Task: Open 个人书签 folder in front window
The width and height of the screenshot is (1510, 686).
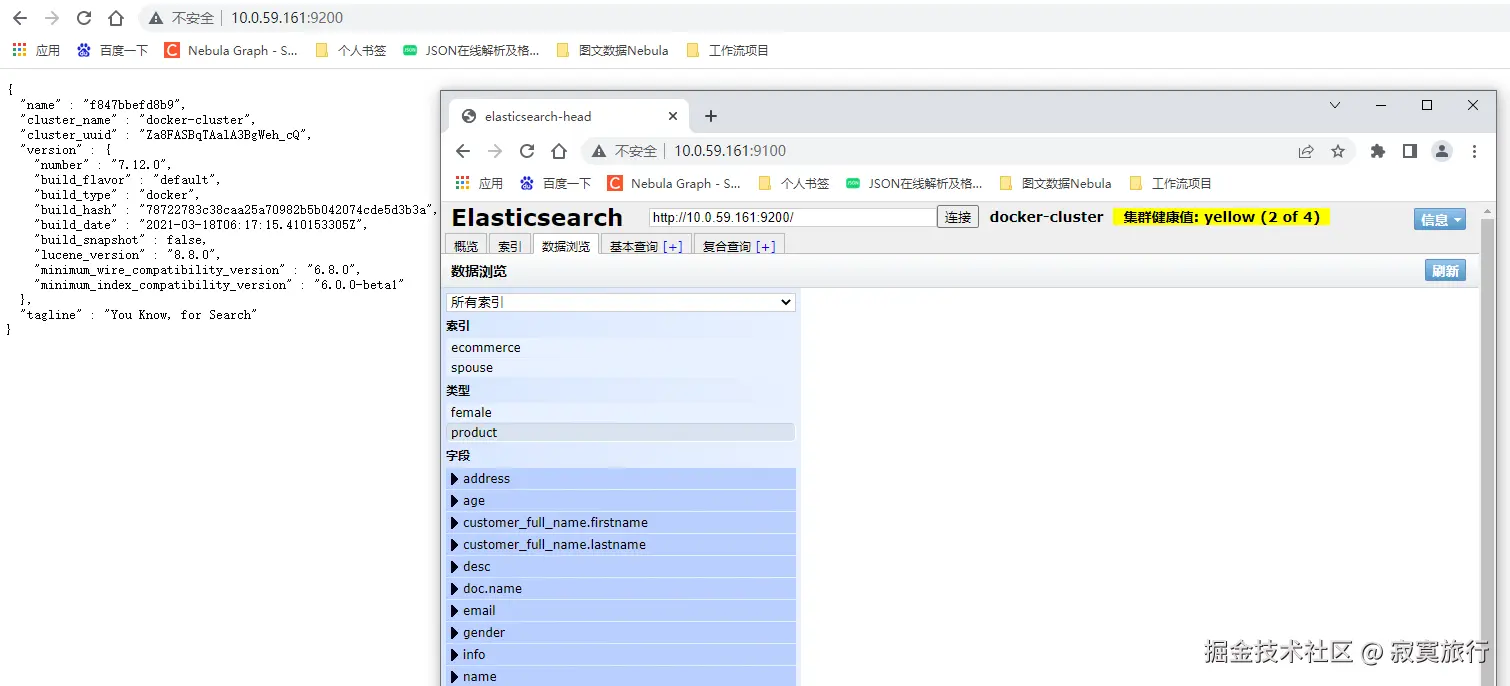Action: (794, 183)
